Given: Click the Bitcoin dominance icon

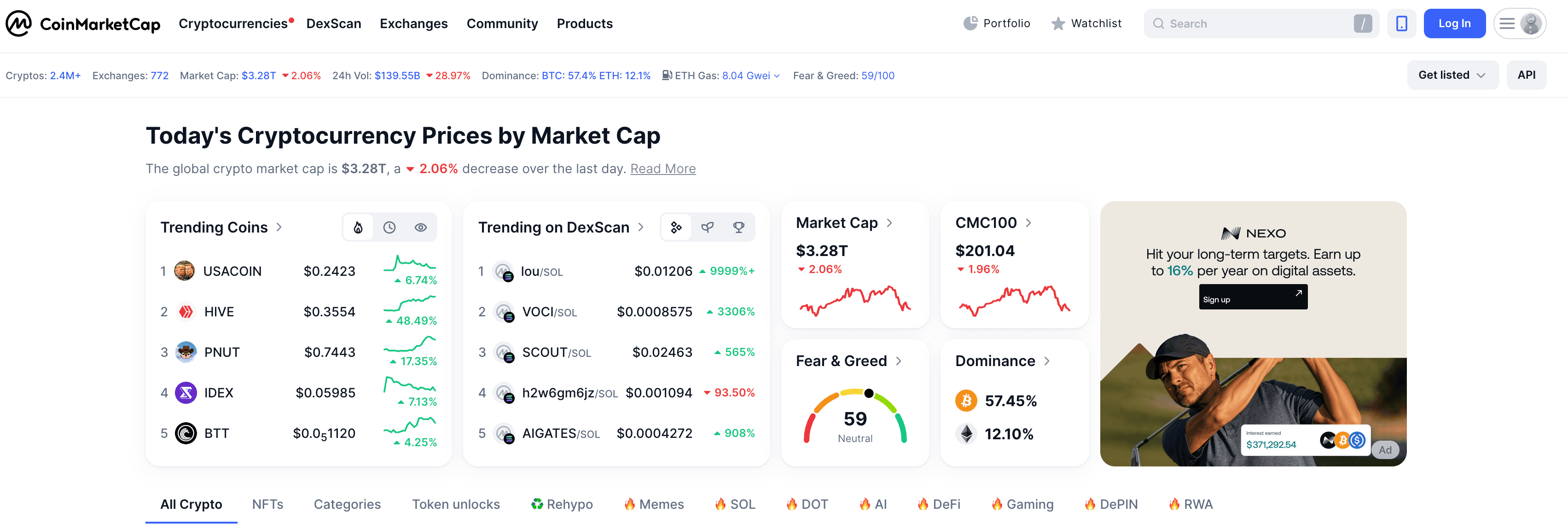Looking at the screenshot, I should [966, 401].
